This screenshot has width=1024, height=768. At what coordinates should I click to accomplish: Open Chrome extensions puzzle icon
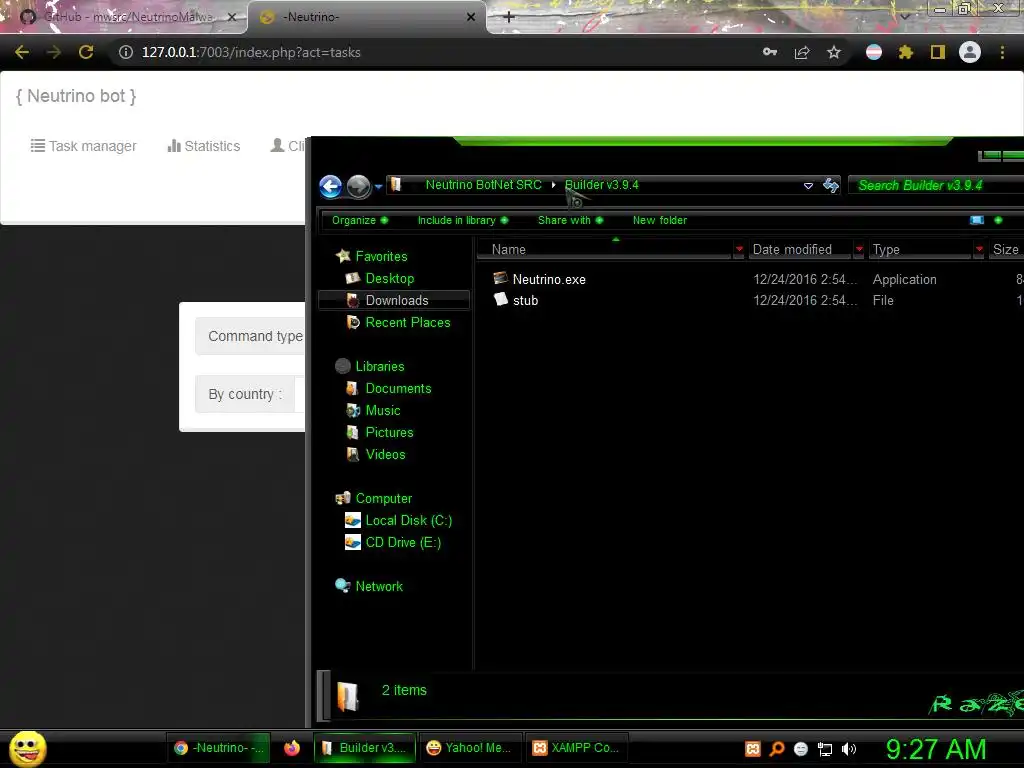[905, 52]
